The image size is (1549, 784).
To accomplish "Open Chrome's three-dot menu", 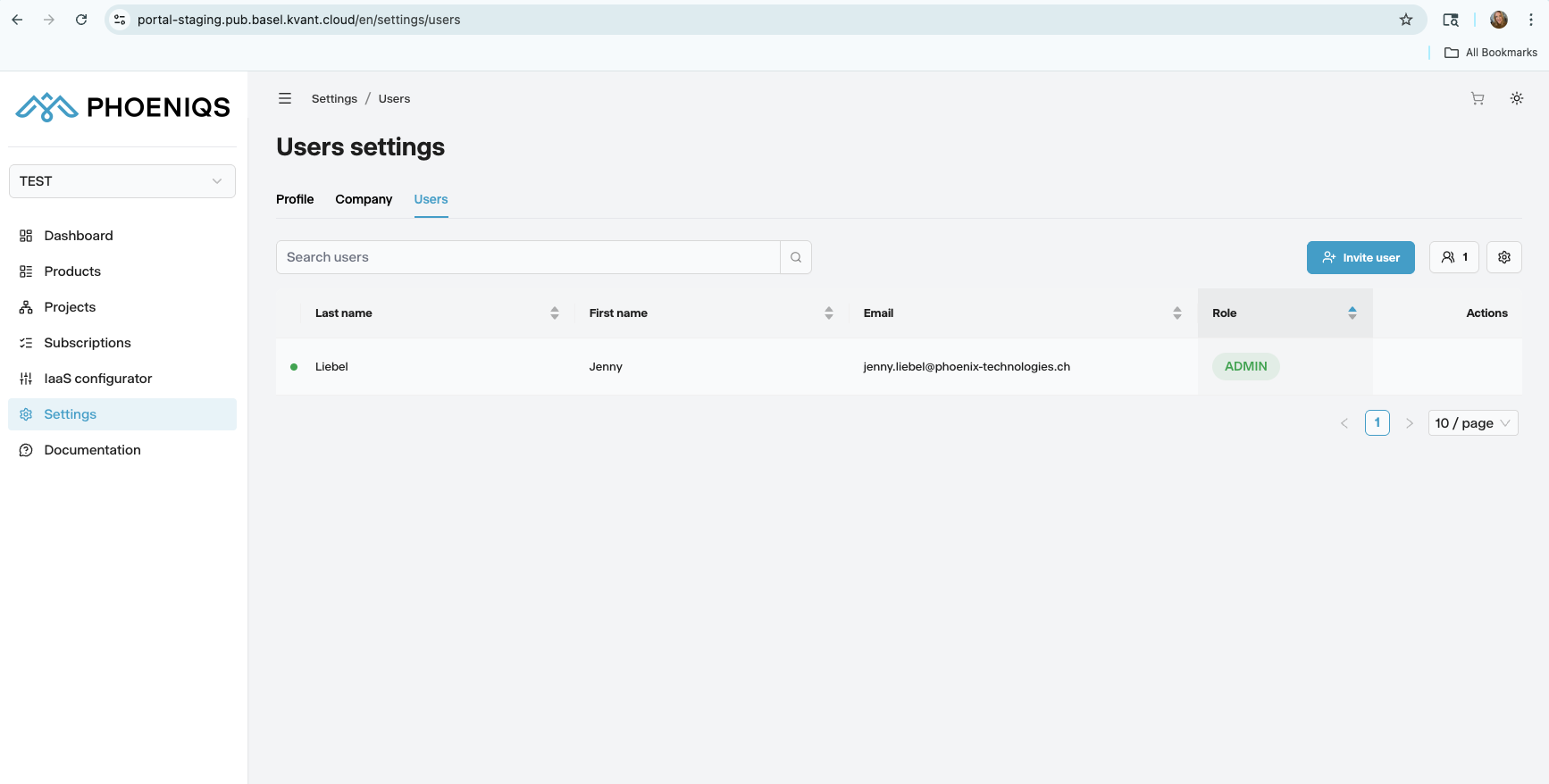I will tap(1531, 20).
